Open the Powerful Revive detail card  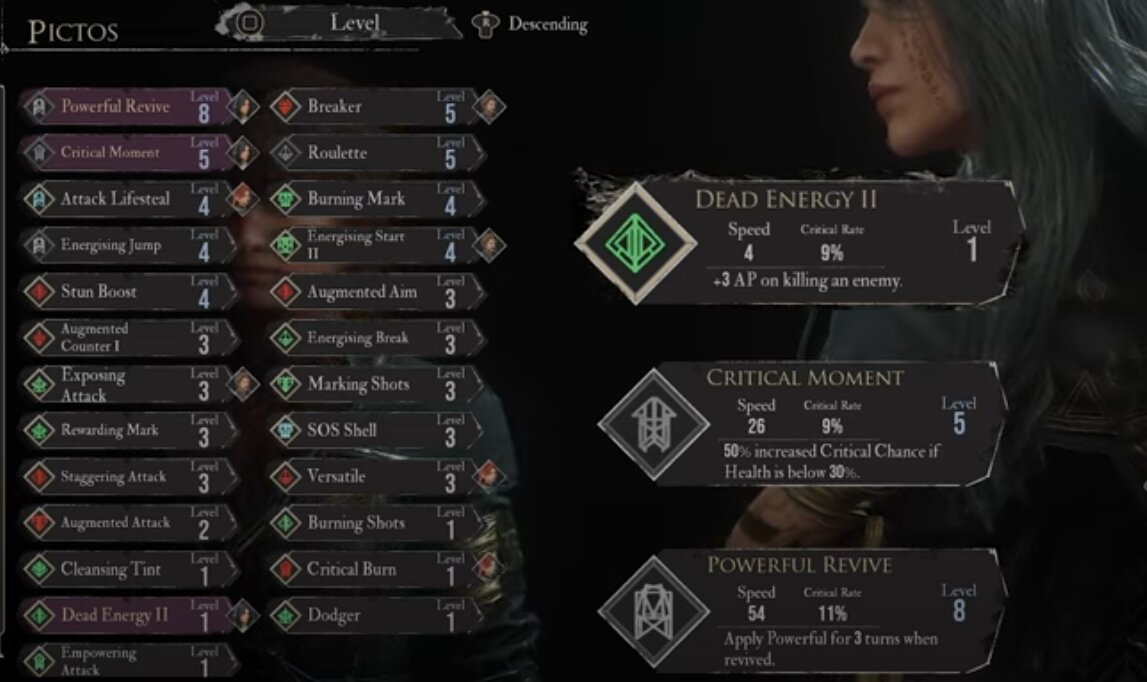coord(801,611)
